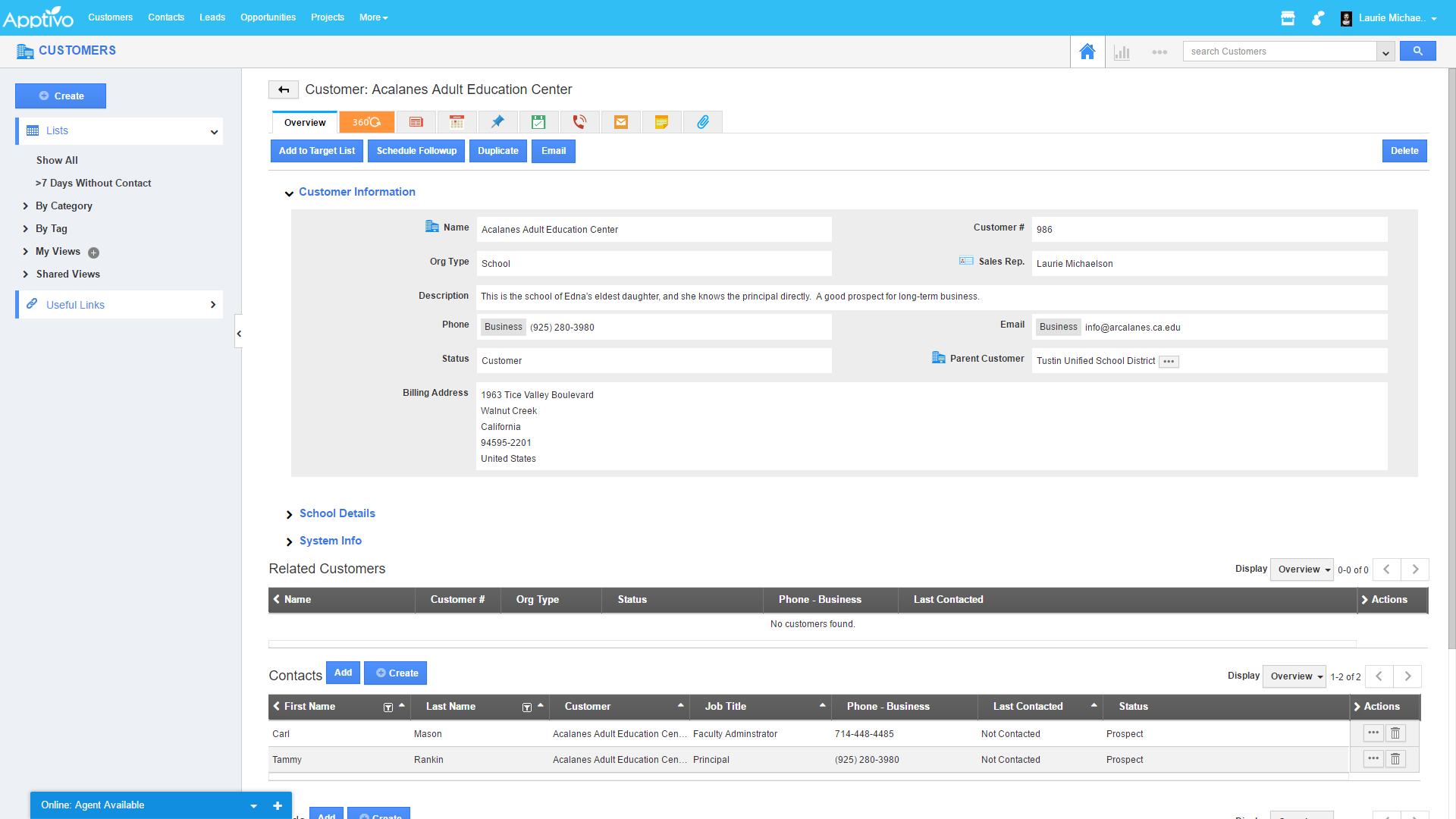Open the news feed tab icon
1456x819 pixels.
pyautogui.click(x=416, y=122)
